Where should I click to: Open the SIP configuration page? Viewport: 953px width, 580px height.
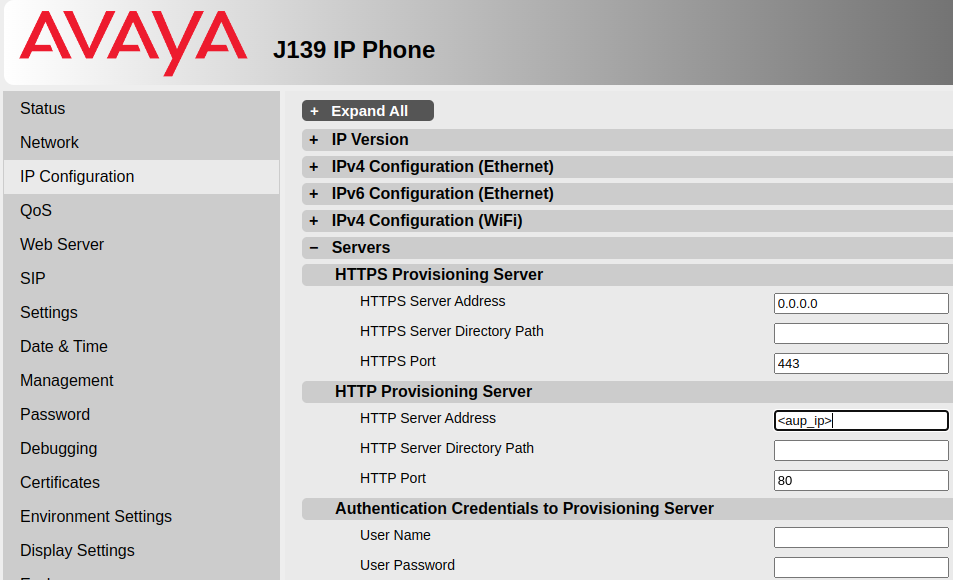click(x=33, y=279)
